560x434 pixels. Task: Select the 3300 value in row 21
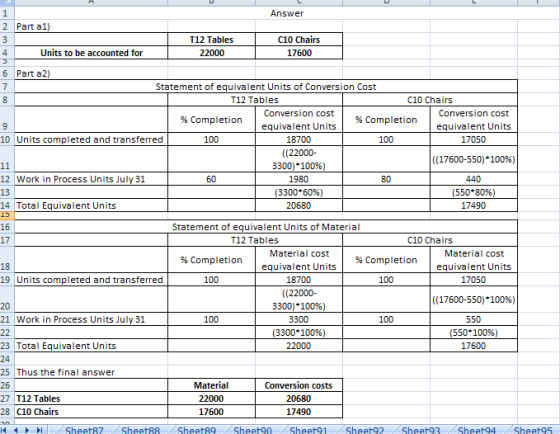pyautogui.click(x=299, y=319)
